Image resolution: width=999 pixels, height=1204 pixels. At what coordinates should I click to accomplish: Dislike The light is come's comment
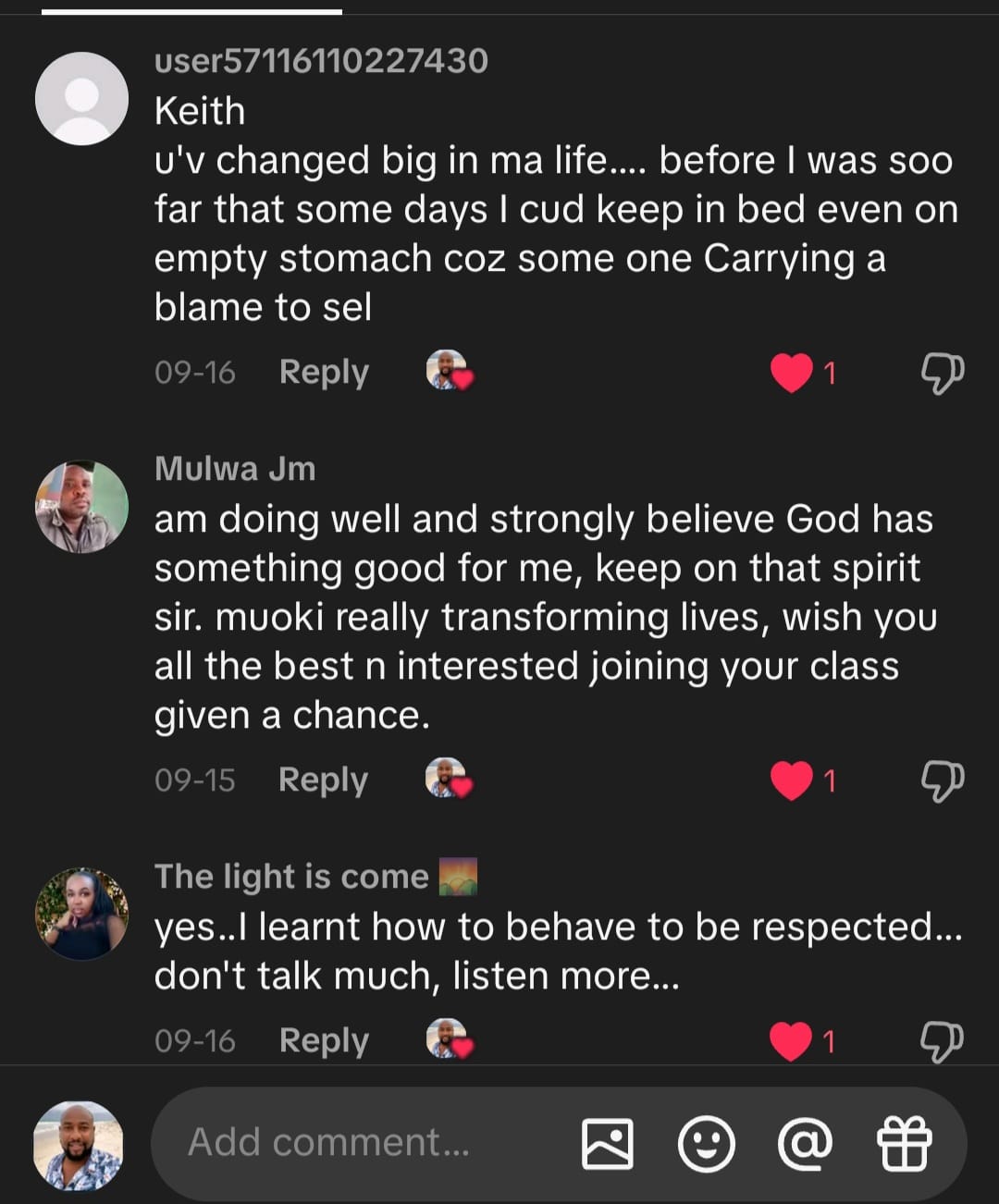click(x=942, y=1041)
